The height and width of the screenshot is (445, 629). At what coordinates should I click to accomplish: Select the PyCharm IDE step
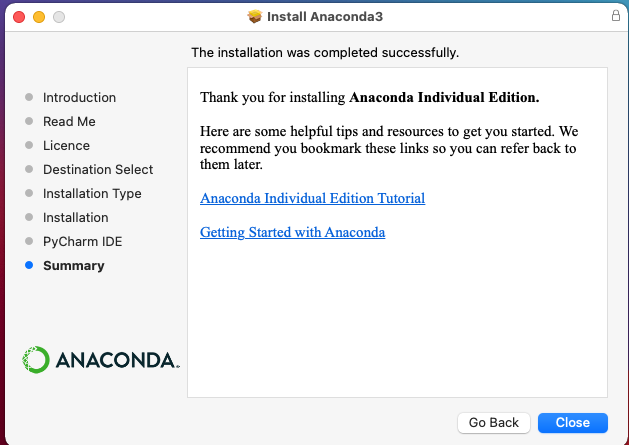[x=82, y=241]
